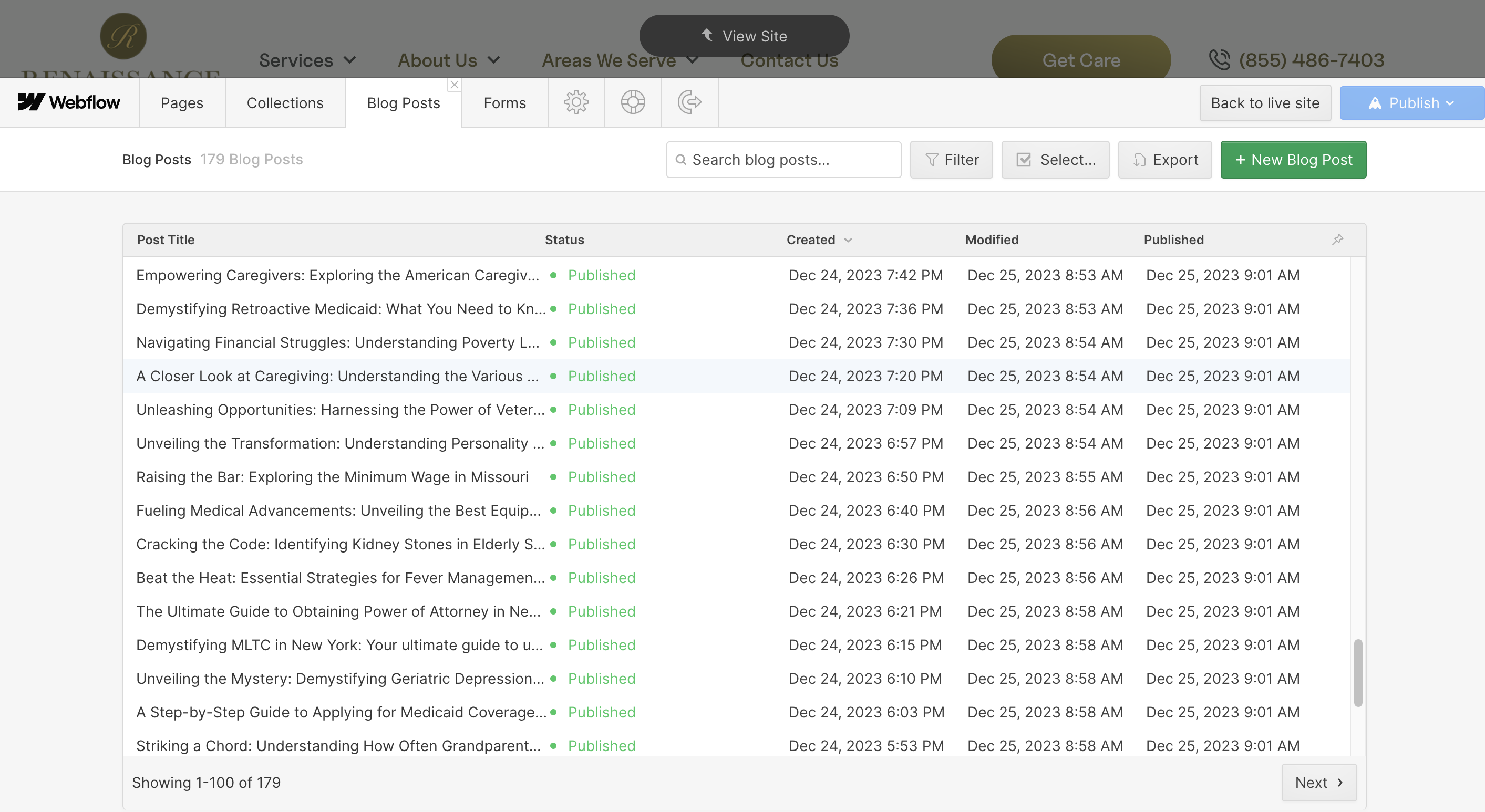This screenshot has height=812, width=1485.
Task: Expand the About Us navigation menu
Action: pyautogui.click(x=449, y=60)
